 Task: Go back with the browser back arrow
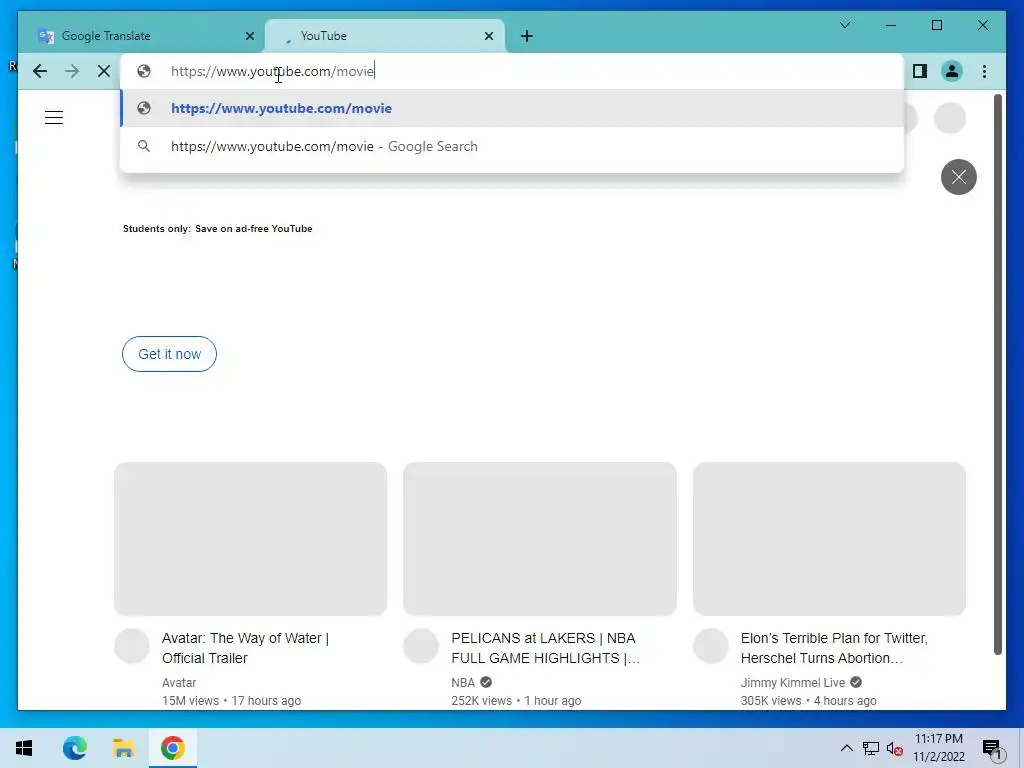[40, 71]
